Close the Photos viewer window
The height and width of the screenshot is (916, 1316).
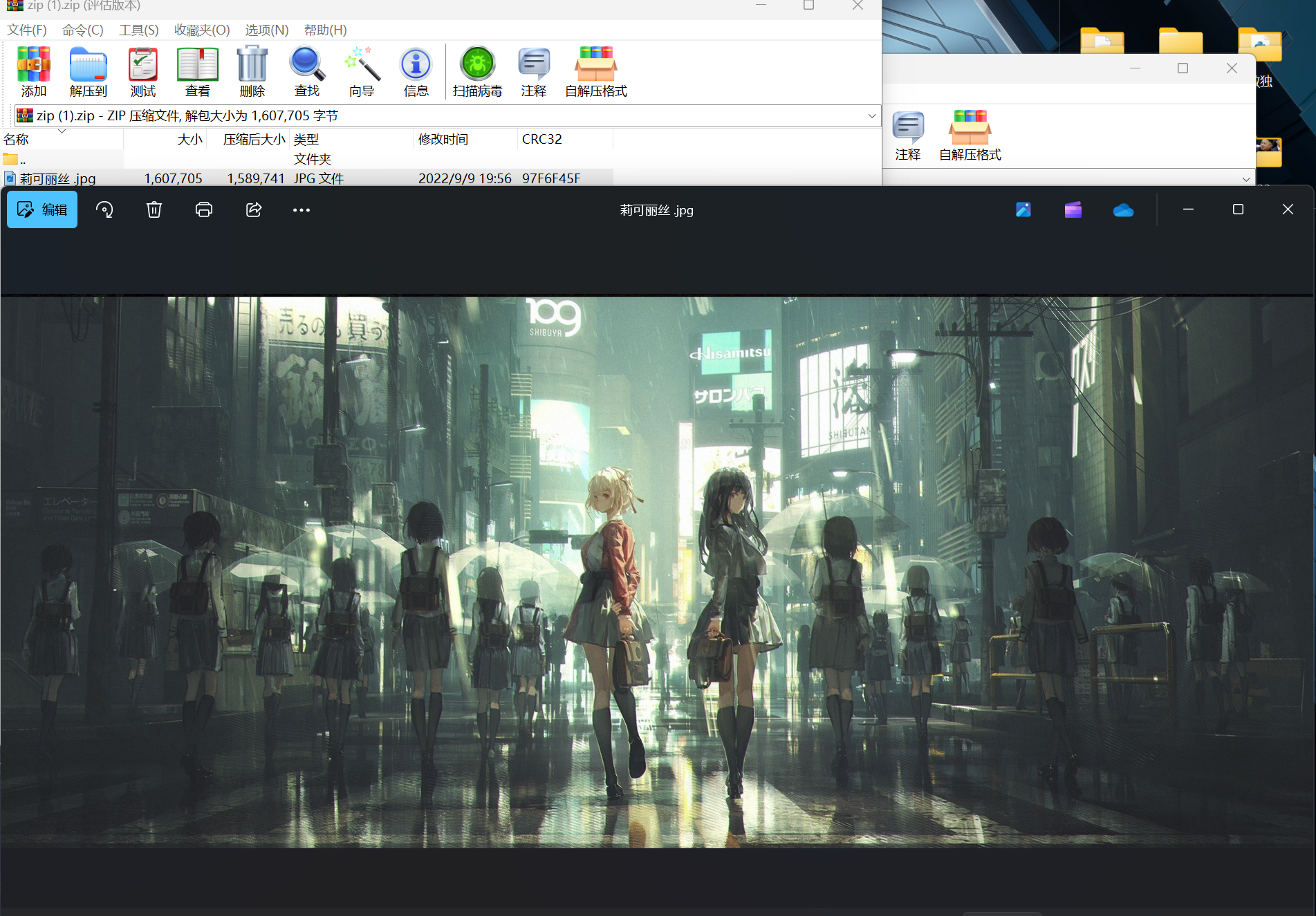click(1288, 209)
